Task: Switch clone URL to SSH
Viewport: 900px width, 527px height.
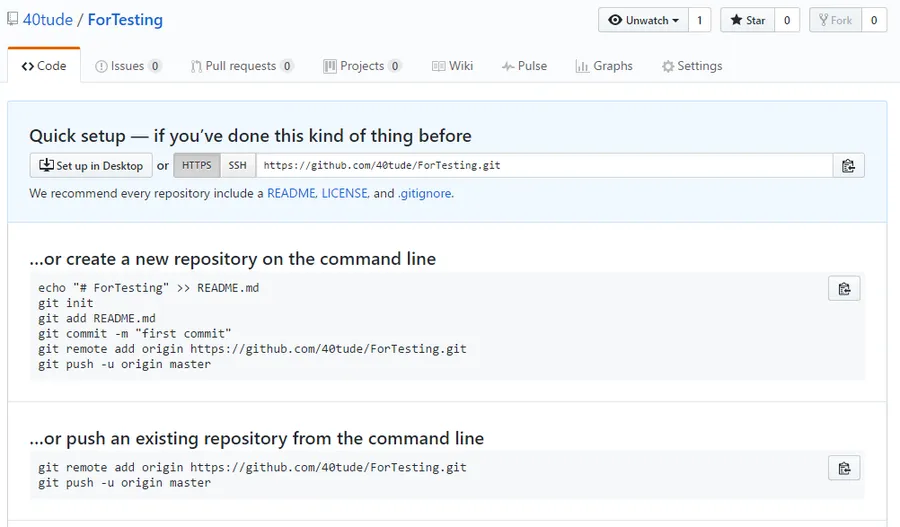Action: tap(238, 165)
